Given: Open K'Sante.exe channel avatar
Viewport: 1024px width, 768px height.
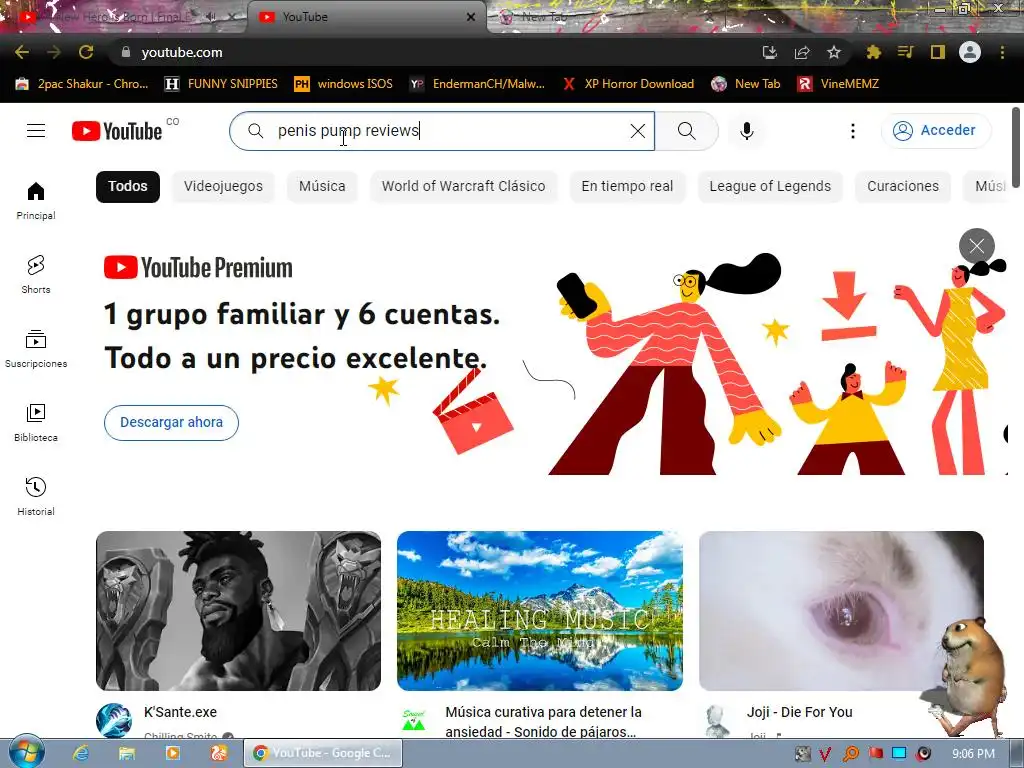Looking at the screenshot, I should pyautogui.click(x=114, y=720).
